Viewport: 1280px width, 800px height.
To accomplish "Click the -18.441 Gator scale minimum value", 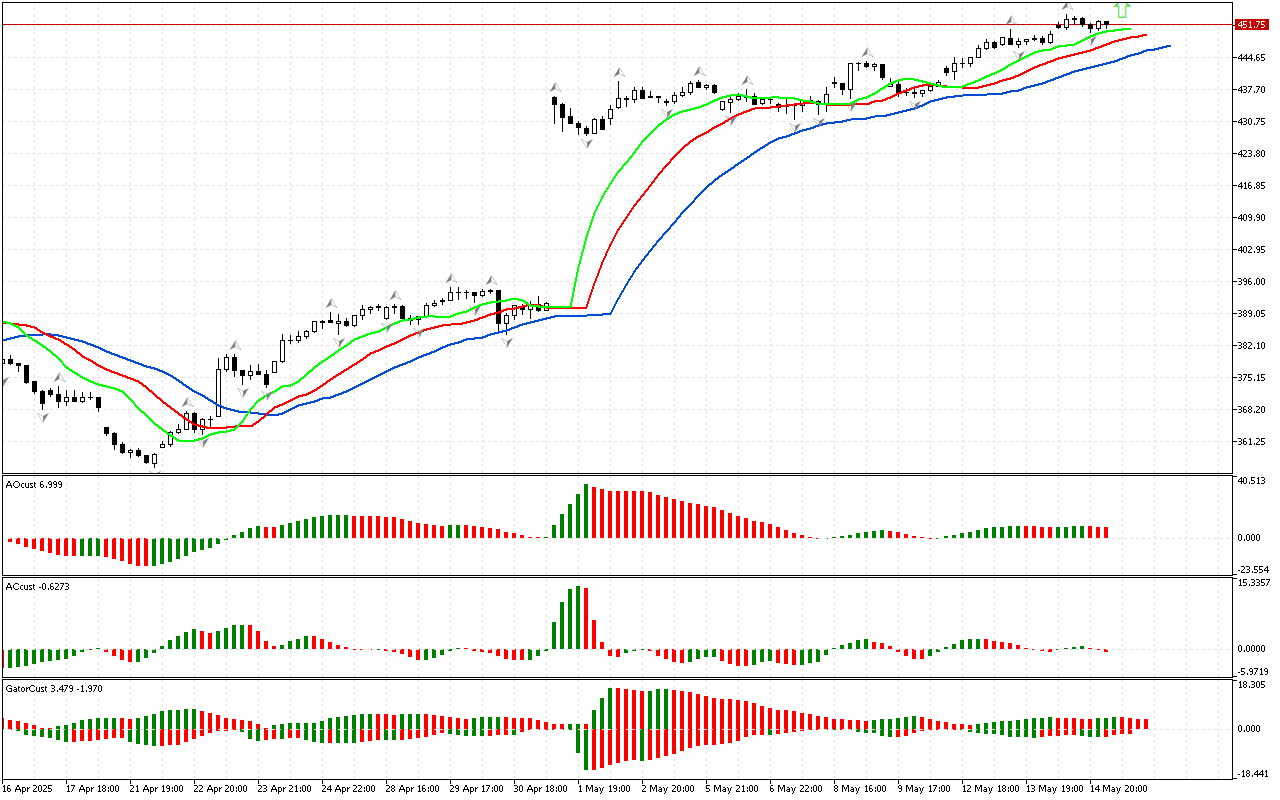I will (x=1253, y=774).
